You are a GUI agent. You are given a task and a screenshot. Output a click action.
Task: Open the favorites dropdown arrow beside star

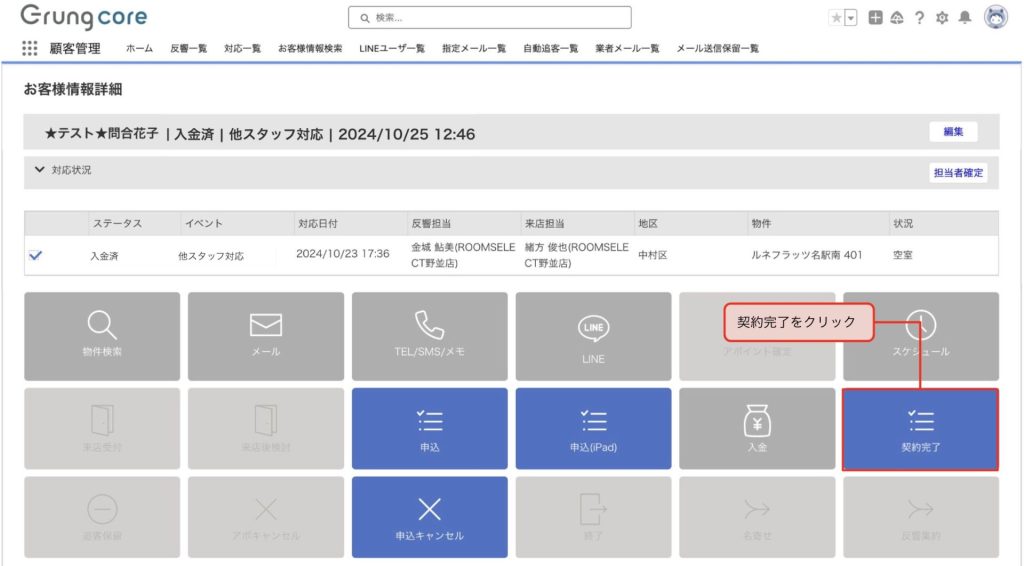(x=851, y=18)
